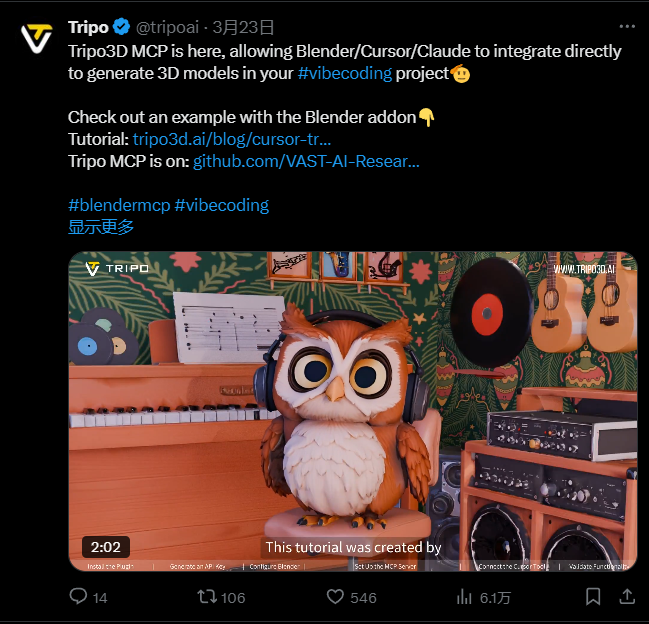649x624 pixels.
Task: Open the github.com/VAST-AI-Resear link
Action: [x=306, y=161]
